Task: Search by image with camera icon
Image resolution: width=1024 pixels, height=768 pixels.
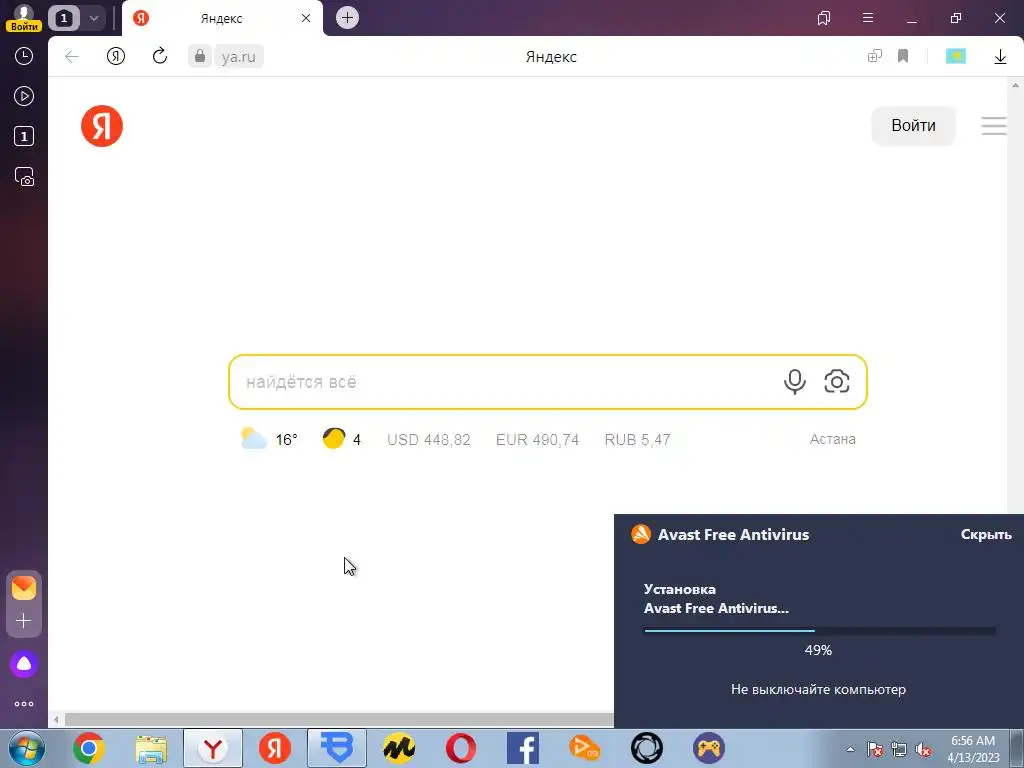Action: coord(837,381)
